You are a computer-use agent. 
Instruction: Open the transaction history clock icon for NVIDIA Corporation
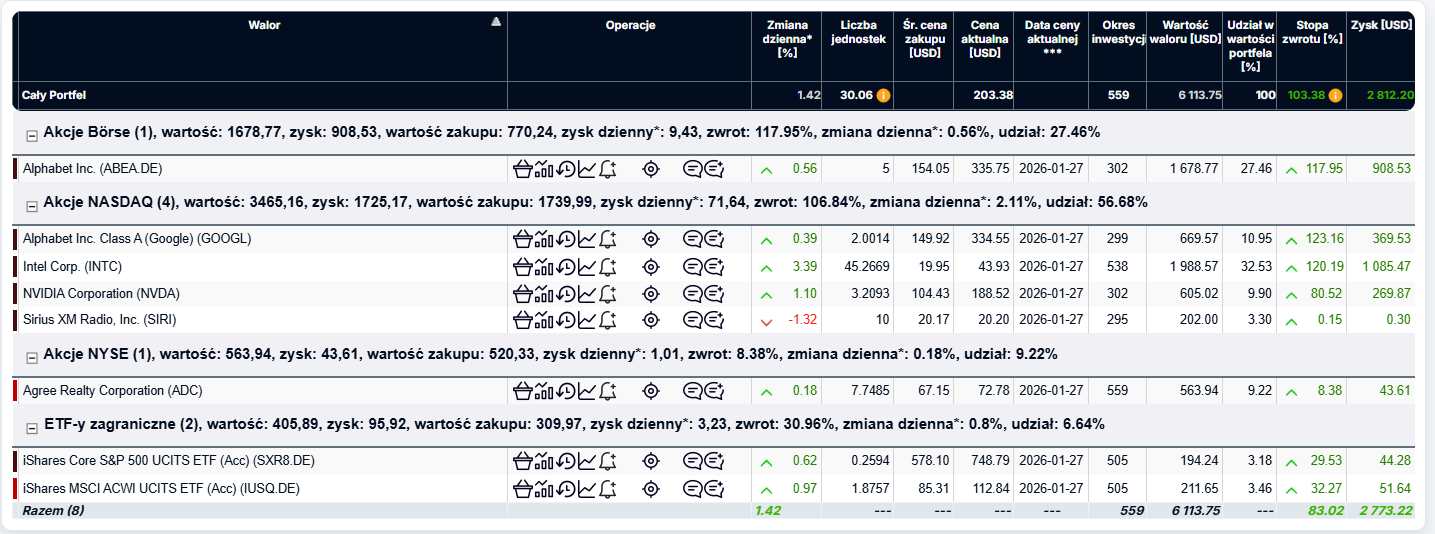(565, 294)
